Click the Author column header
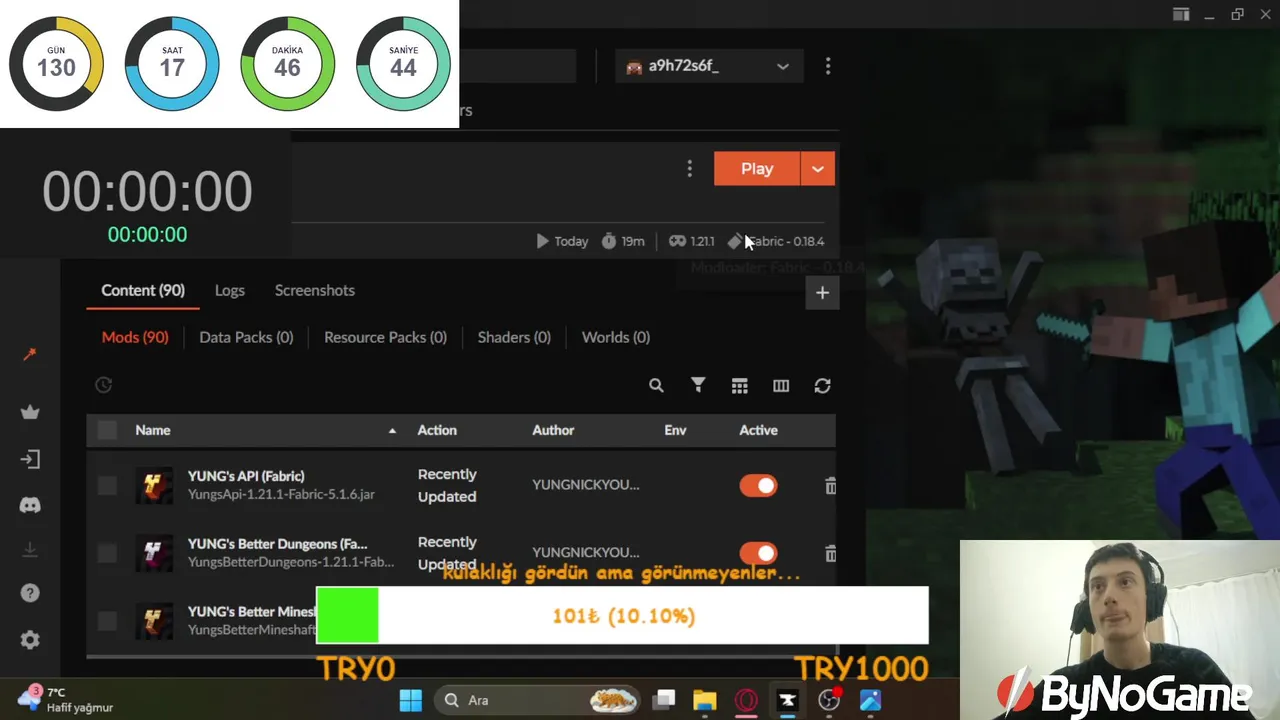This screenshot has width=1280, height=720. tap(553, 430)
